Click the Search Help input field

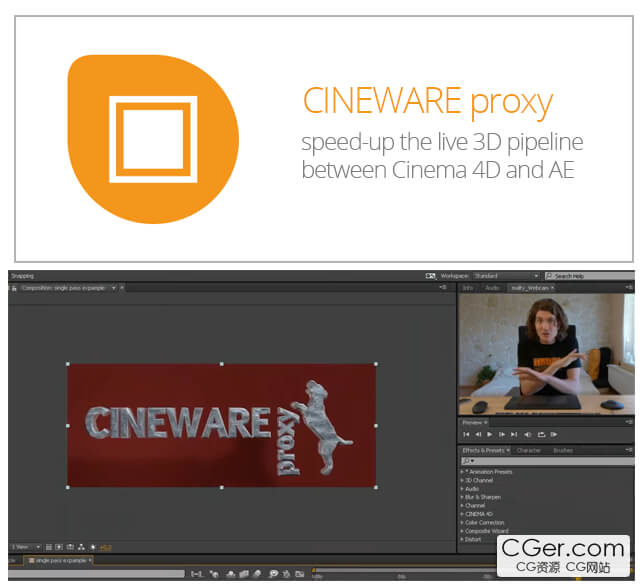(589, 276)
